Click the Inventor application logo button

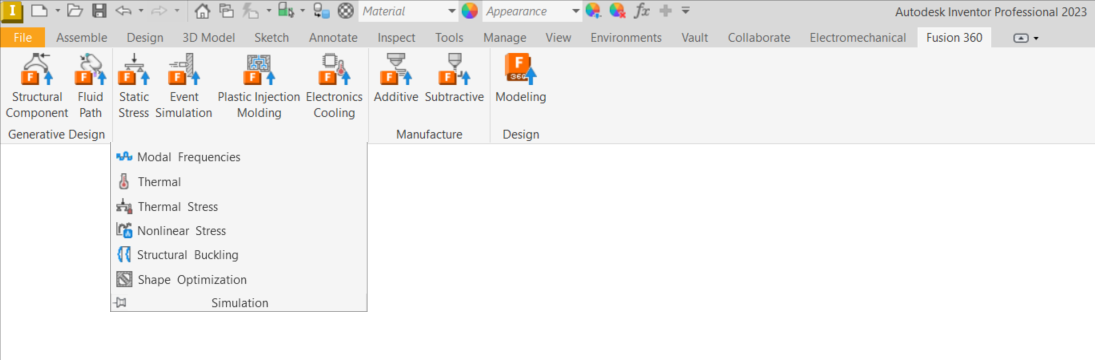click(x=13, y=10)
